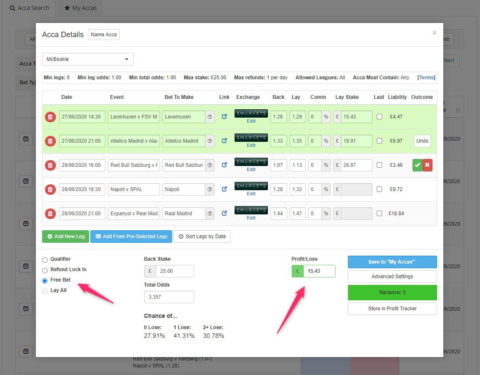Select the Refund Lock In option
Screen dimensions: 480x375
[45, 270]
